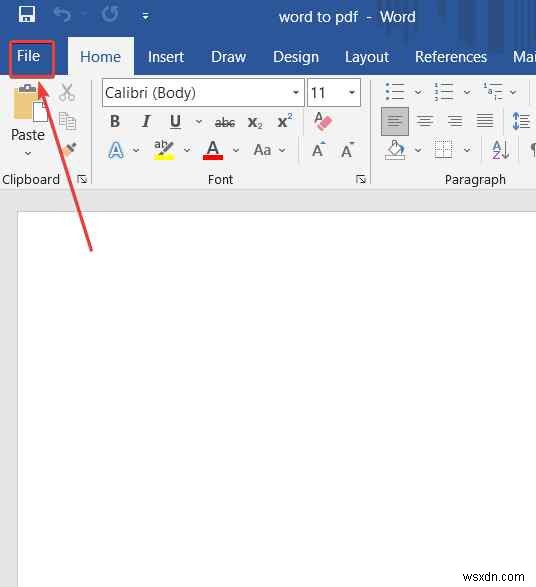Open the Clipboard pane launcher
The image size is (536, 587).
(x=82, y=179)
